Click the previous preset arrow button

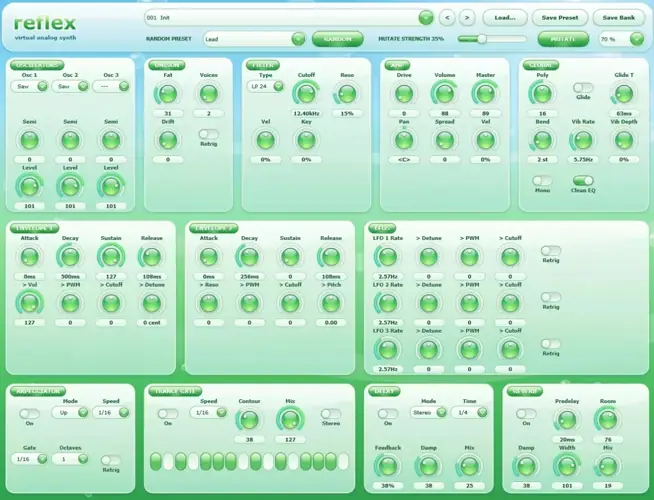(x=447, y=18)
